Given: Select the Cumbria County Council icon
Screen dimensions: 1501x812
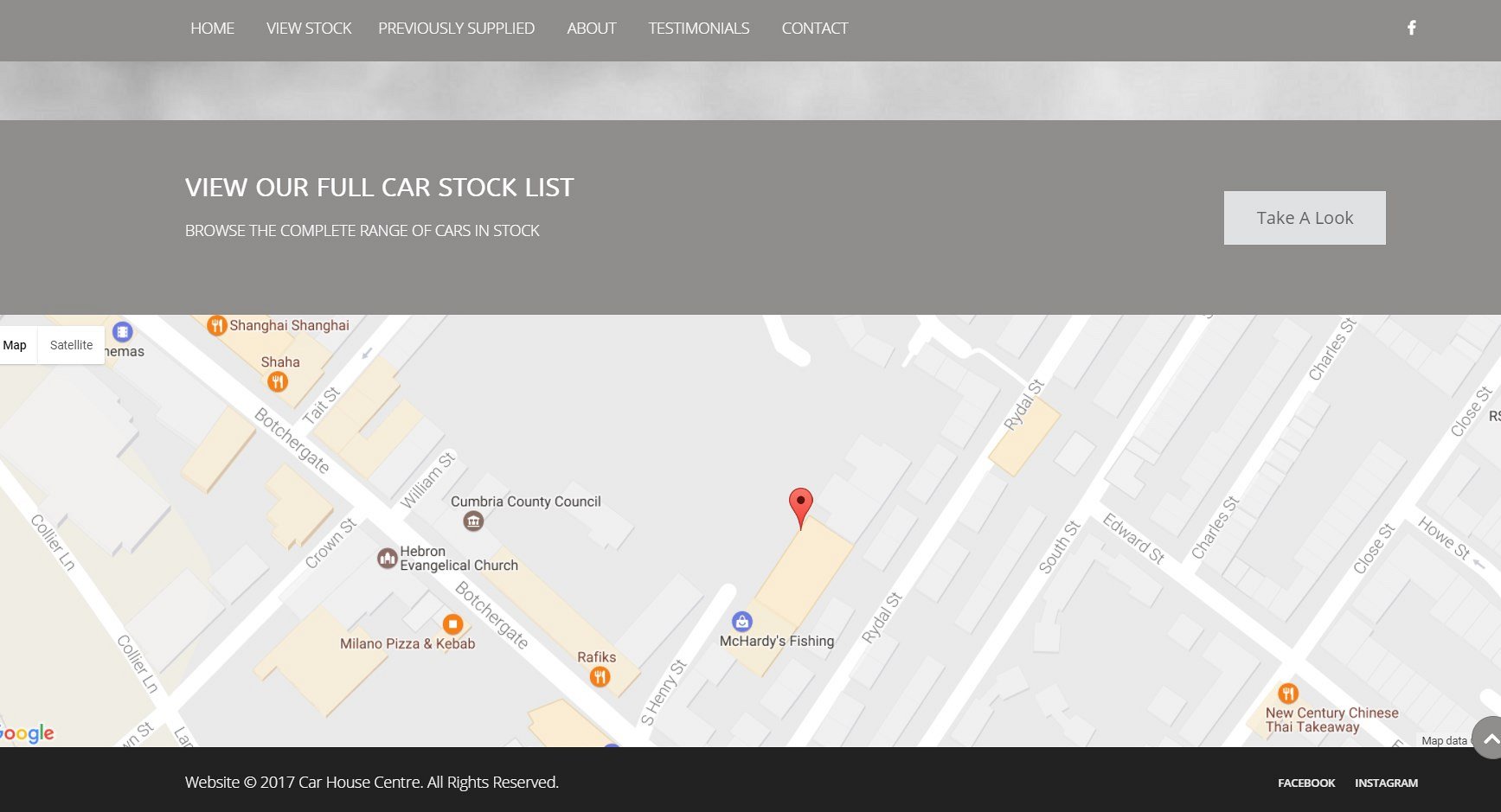Looking at the screenshot, I should tap(473, 521).
